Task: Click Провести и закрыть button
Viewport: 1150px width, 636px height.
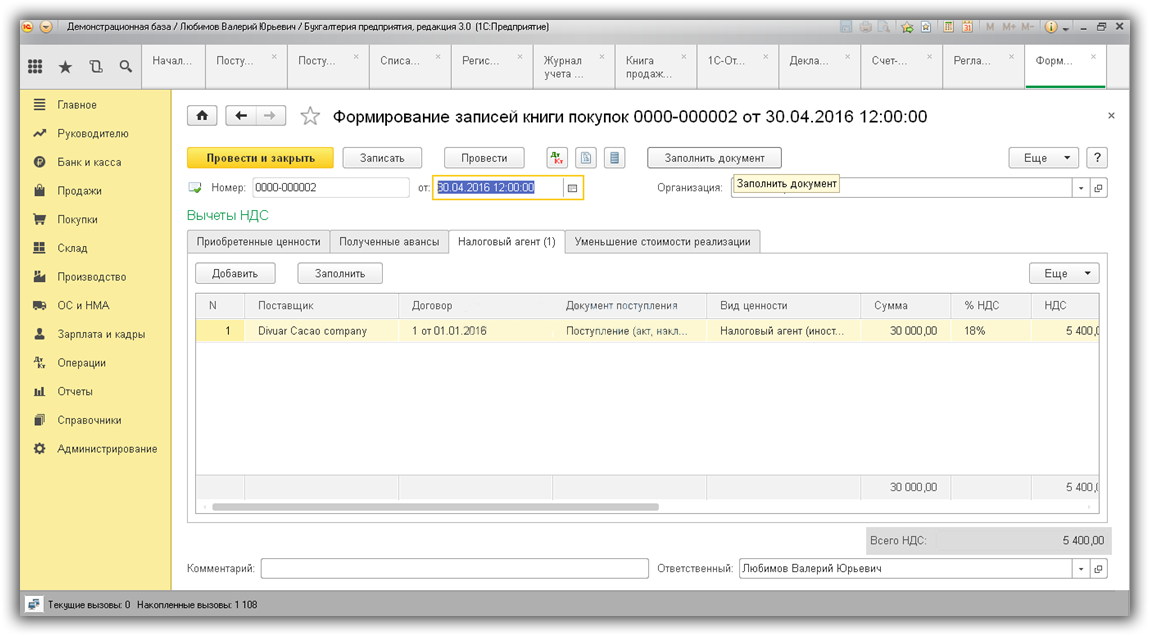Action: point(260,158)
